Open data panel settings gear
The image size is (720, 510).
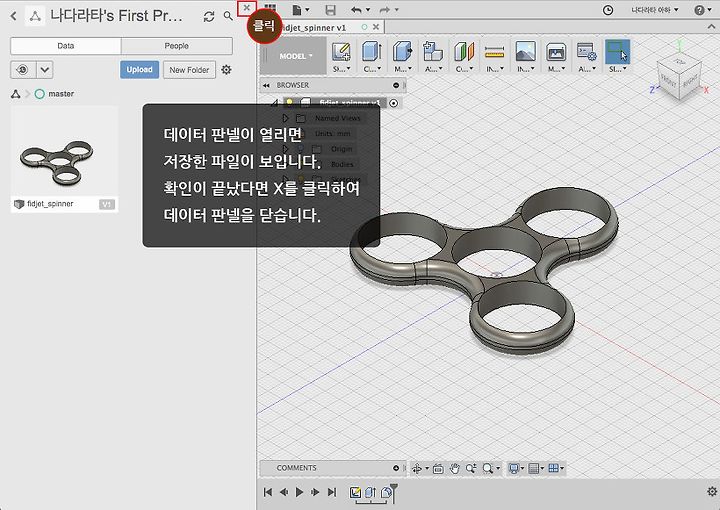pos(226,70)
